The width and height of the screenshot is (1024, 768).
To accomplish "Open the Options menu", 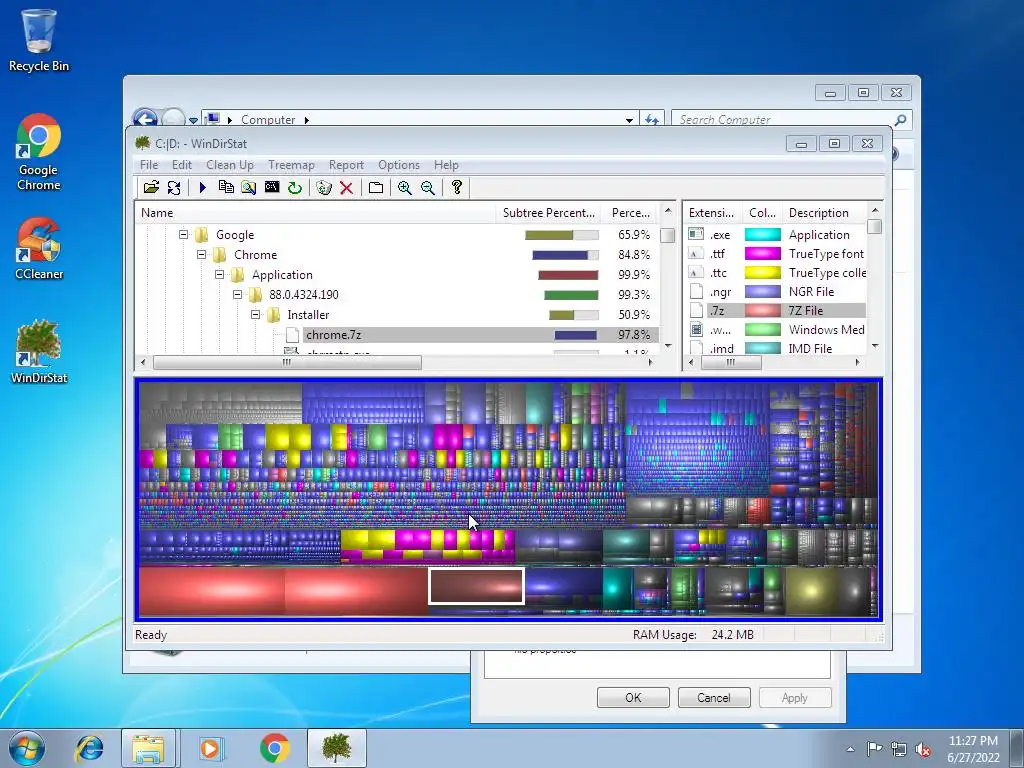I will (398, 165).
